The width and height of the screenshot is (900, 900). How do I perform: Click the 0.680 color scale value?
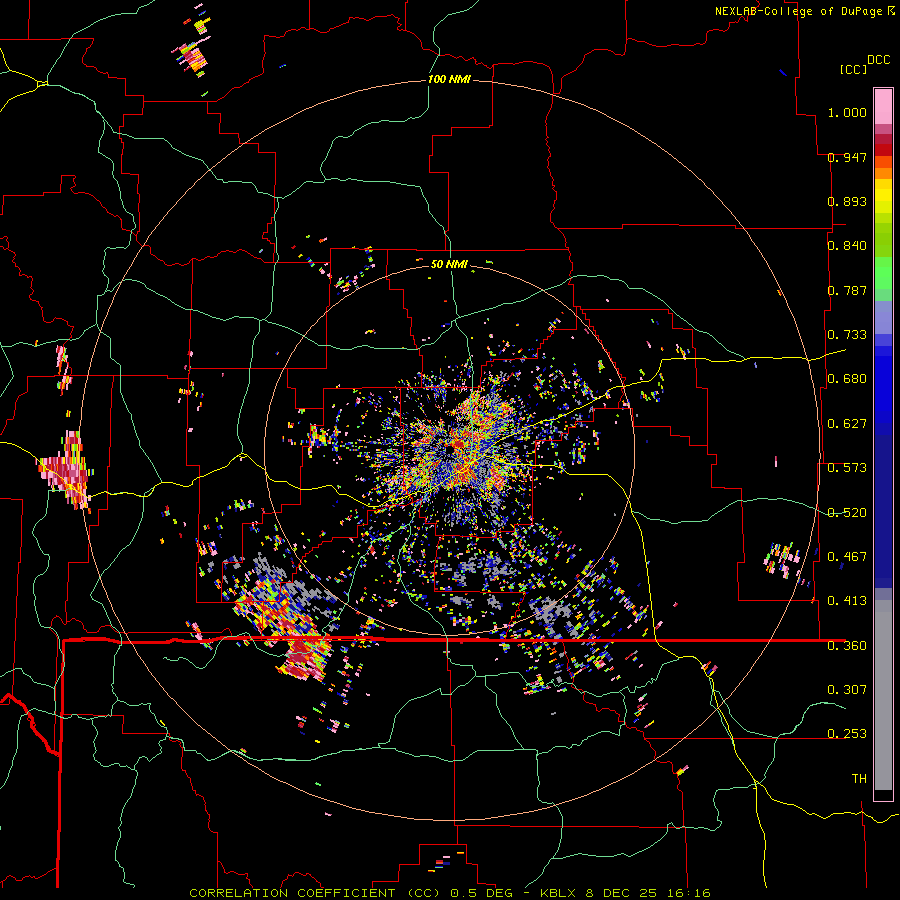click(847, 379)
